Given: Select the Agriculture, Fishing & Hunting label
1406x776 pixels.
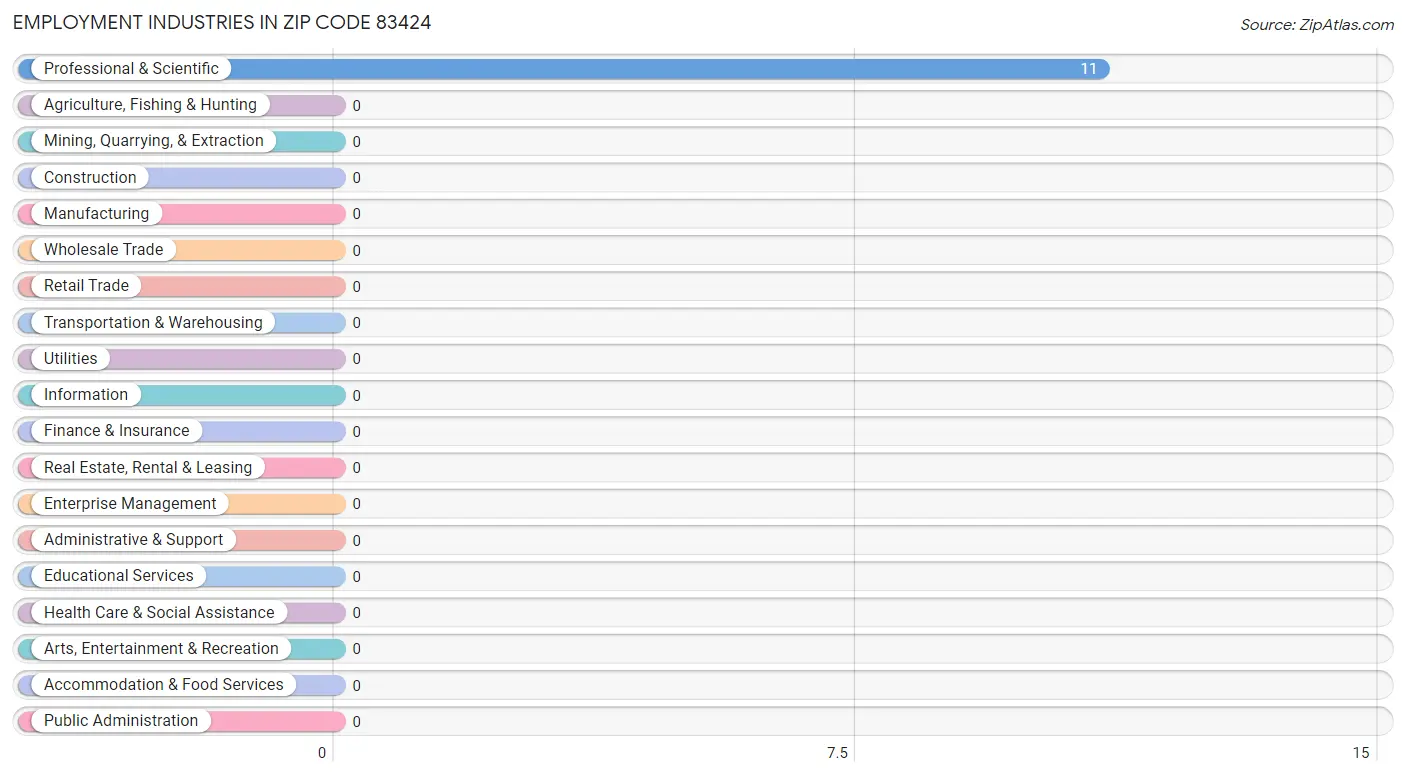Looking at the screenshot, I should pyautogui.click(x=150, y=105).
